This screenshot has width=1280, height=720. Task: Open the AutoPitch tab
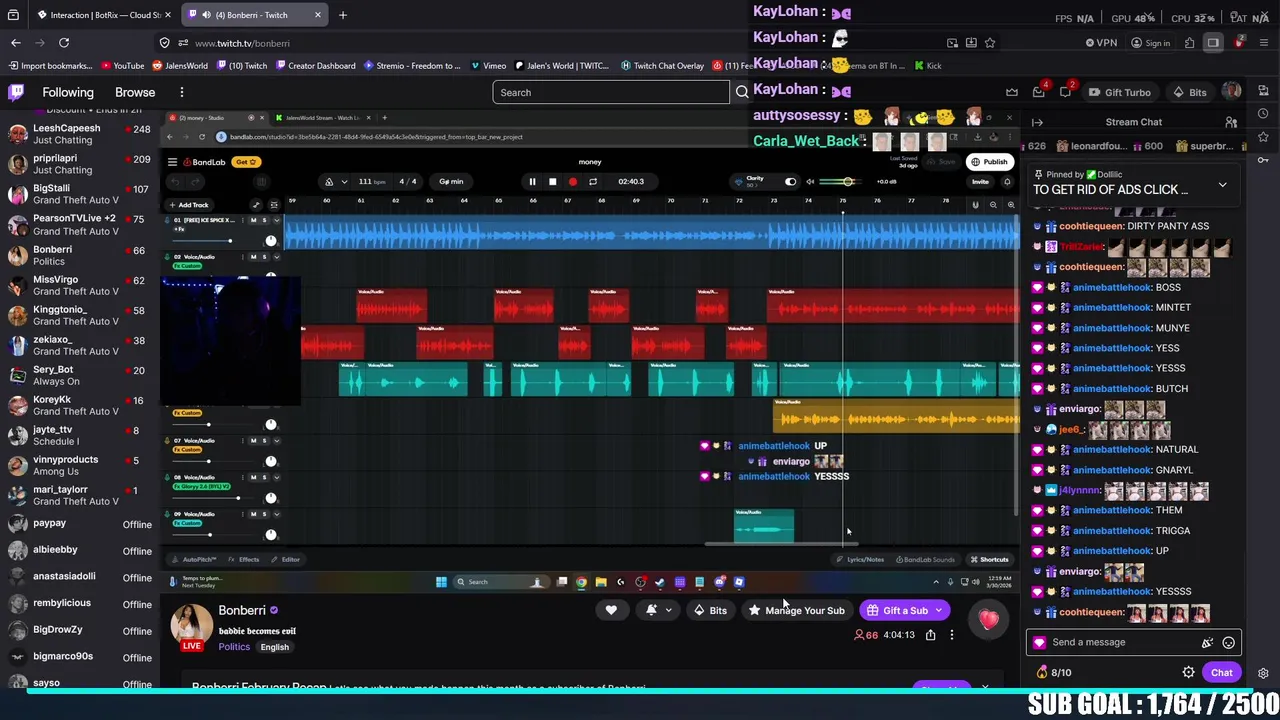click(x=195, y=560)
